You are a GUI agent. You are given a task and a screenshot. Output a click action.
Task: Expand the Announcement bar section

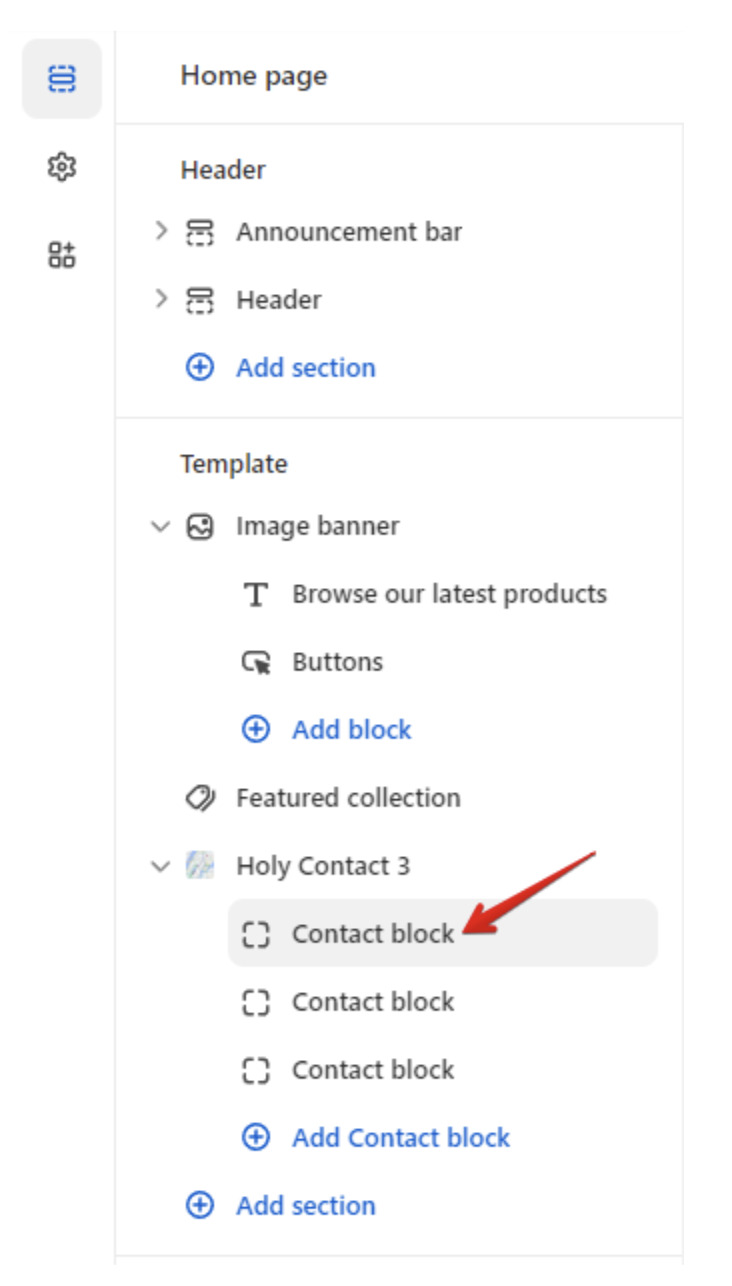(x=161, y=231)
